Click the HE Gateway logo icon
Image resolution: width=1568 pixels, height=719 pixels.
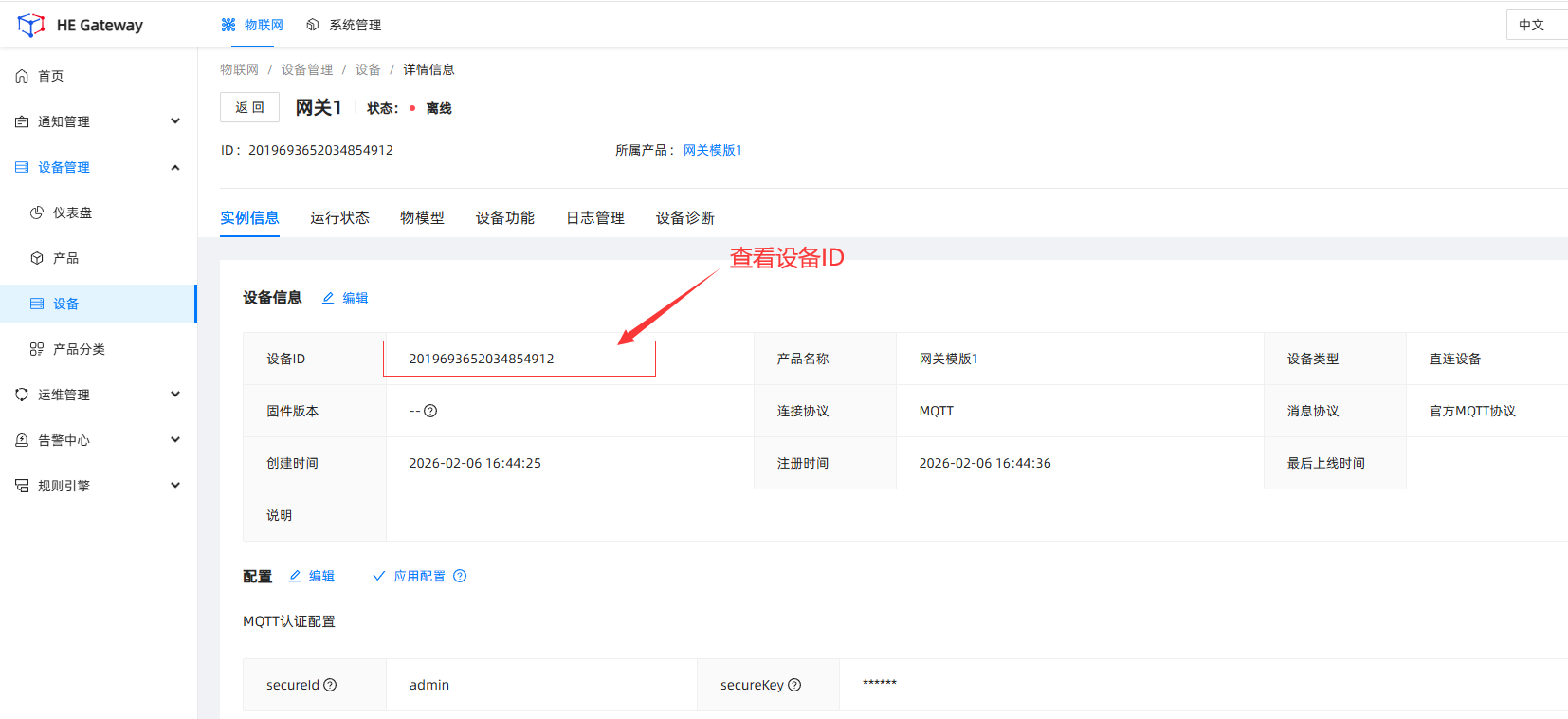[x=30, y=25]
